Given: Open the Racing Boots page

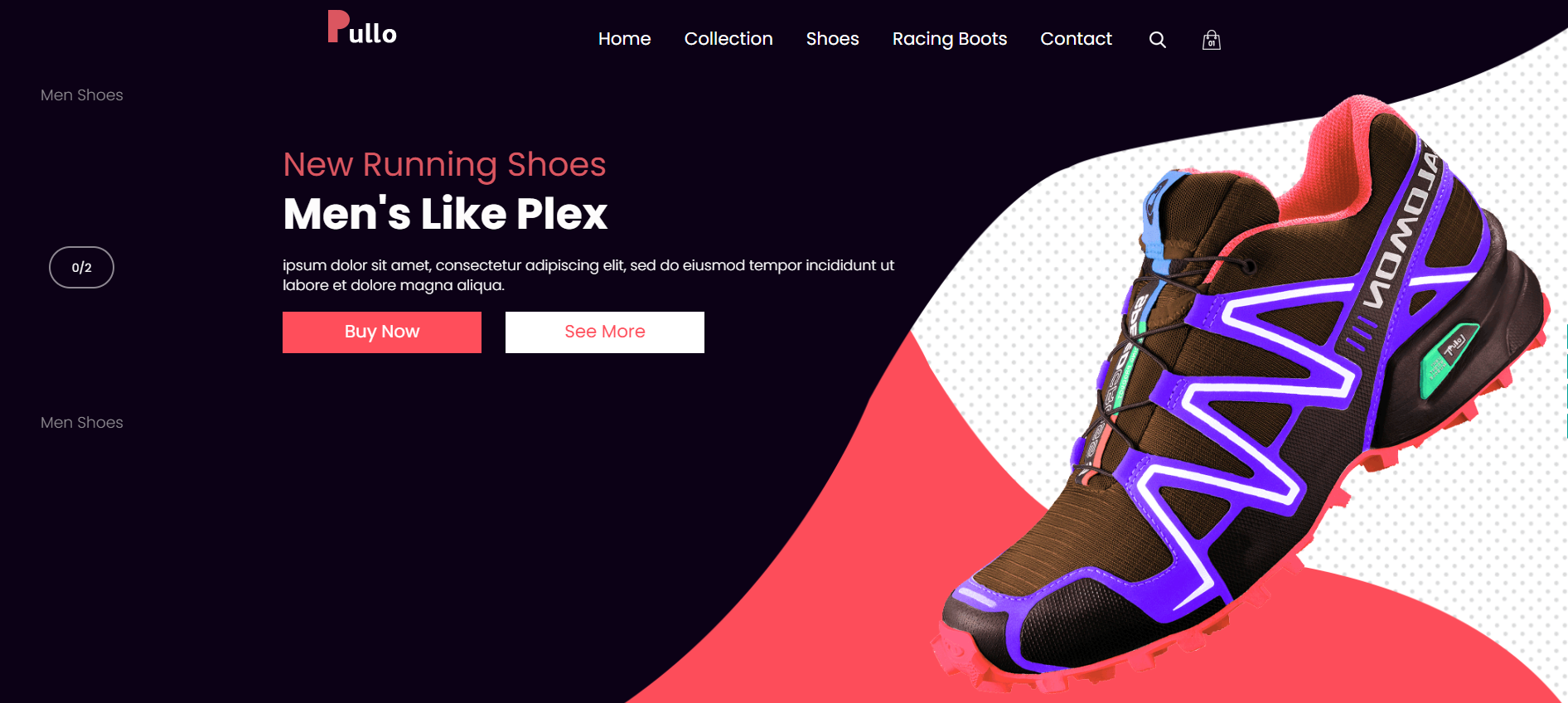Looking at the screenshot, I should (950, 39).
